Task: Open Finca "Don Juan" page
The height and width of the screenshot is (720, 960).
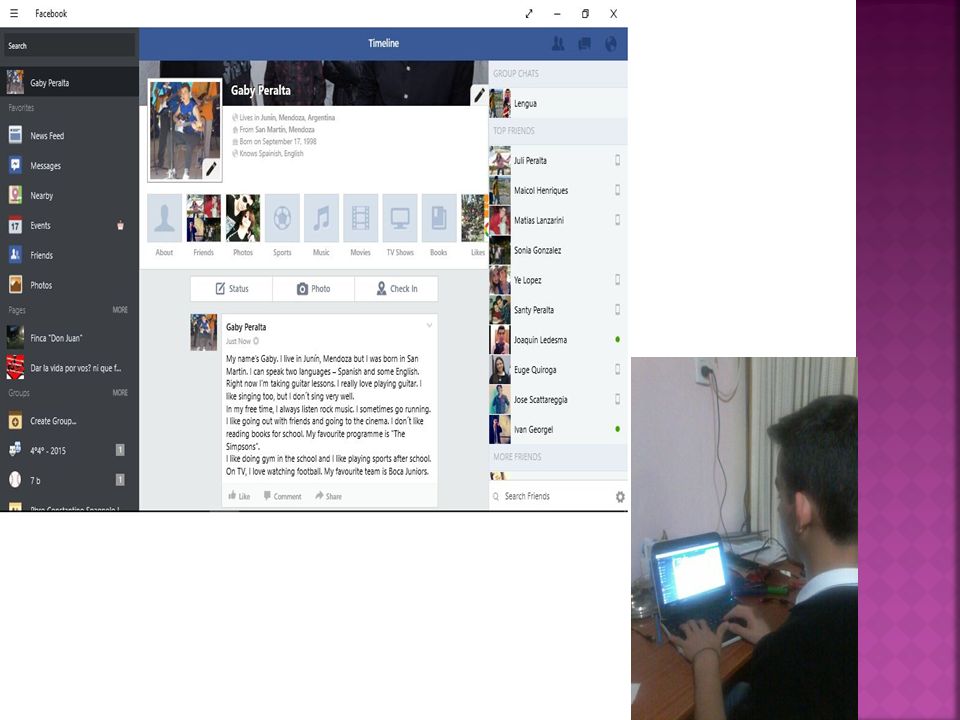Action: (69, 338)
